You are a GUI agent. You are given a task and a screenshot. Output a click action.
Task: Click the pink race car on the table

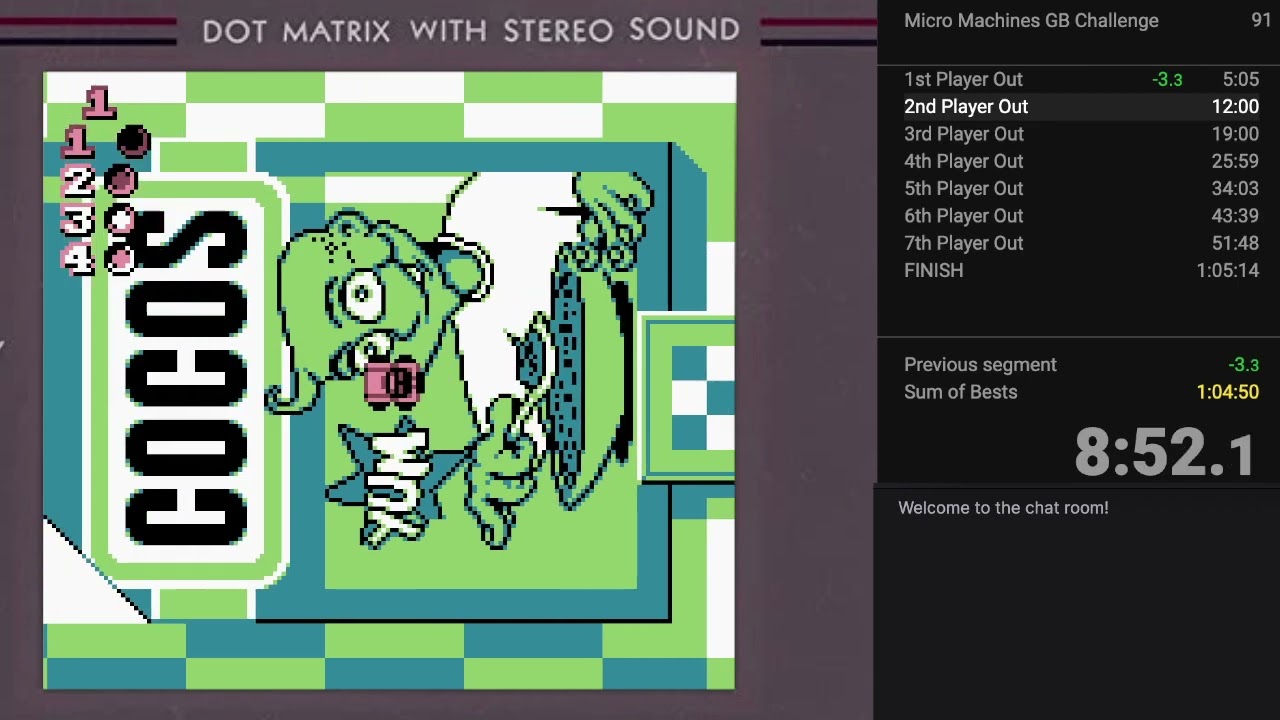pyautogui.click(x=393, y=383)
